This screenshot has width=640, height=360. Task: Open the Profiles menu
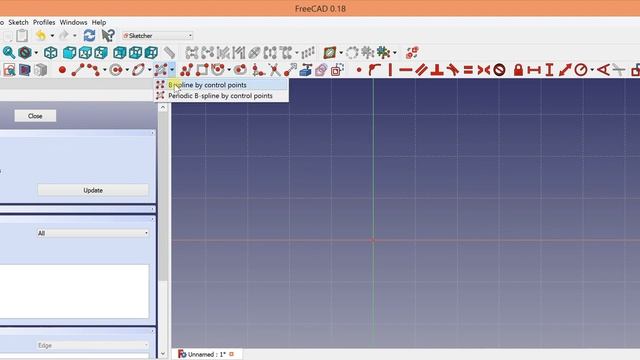point(44,22)
